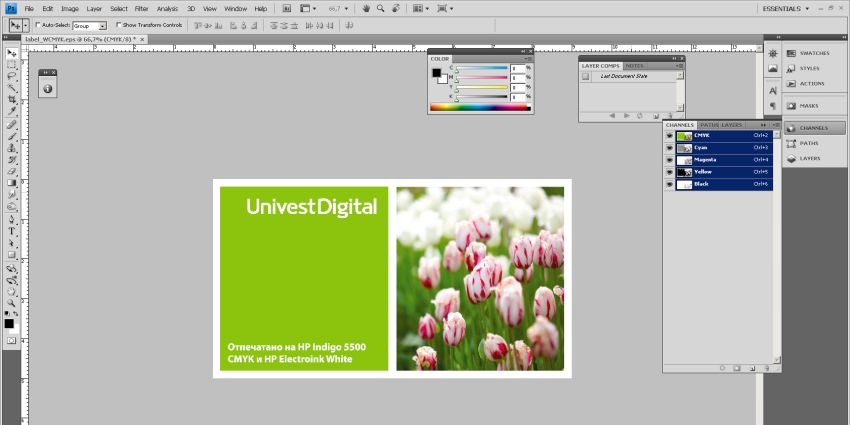Image resolution: width=850 pixels, height=425 pixels.
Task: Open the Color panel options menu
Action: coord(528,59)
